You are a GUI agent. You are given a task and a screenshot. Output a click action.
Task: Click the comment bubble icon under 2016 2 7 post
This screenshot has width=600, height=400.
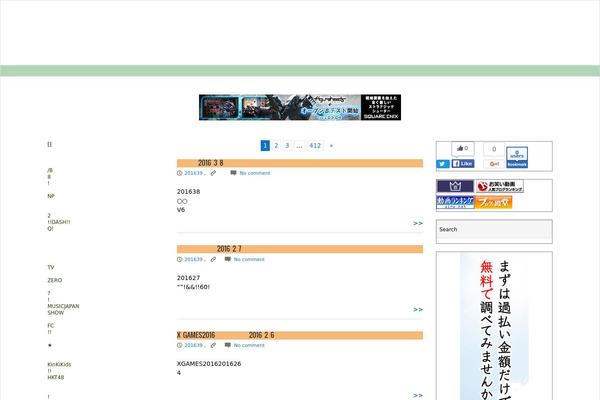pyautogui.click(x=228, y=259)
